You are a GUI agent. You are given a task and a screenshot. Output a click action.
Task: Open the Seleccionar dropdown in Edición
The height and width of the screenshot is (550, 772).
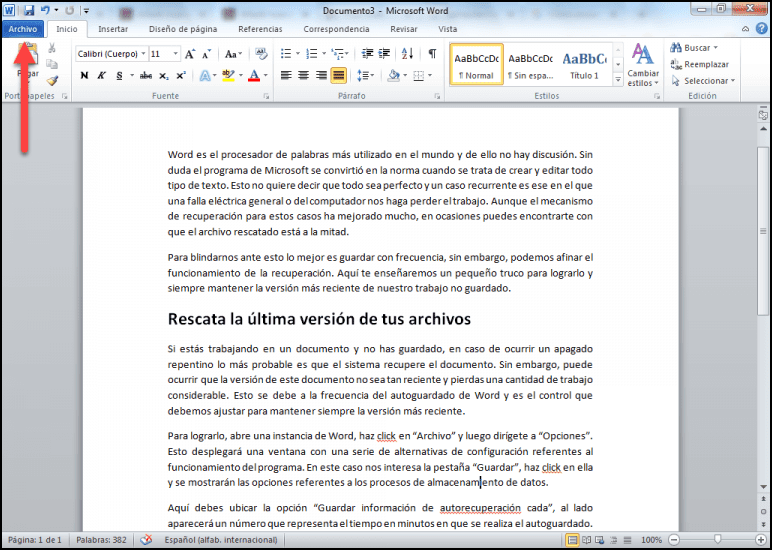pos(708,81)
